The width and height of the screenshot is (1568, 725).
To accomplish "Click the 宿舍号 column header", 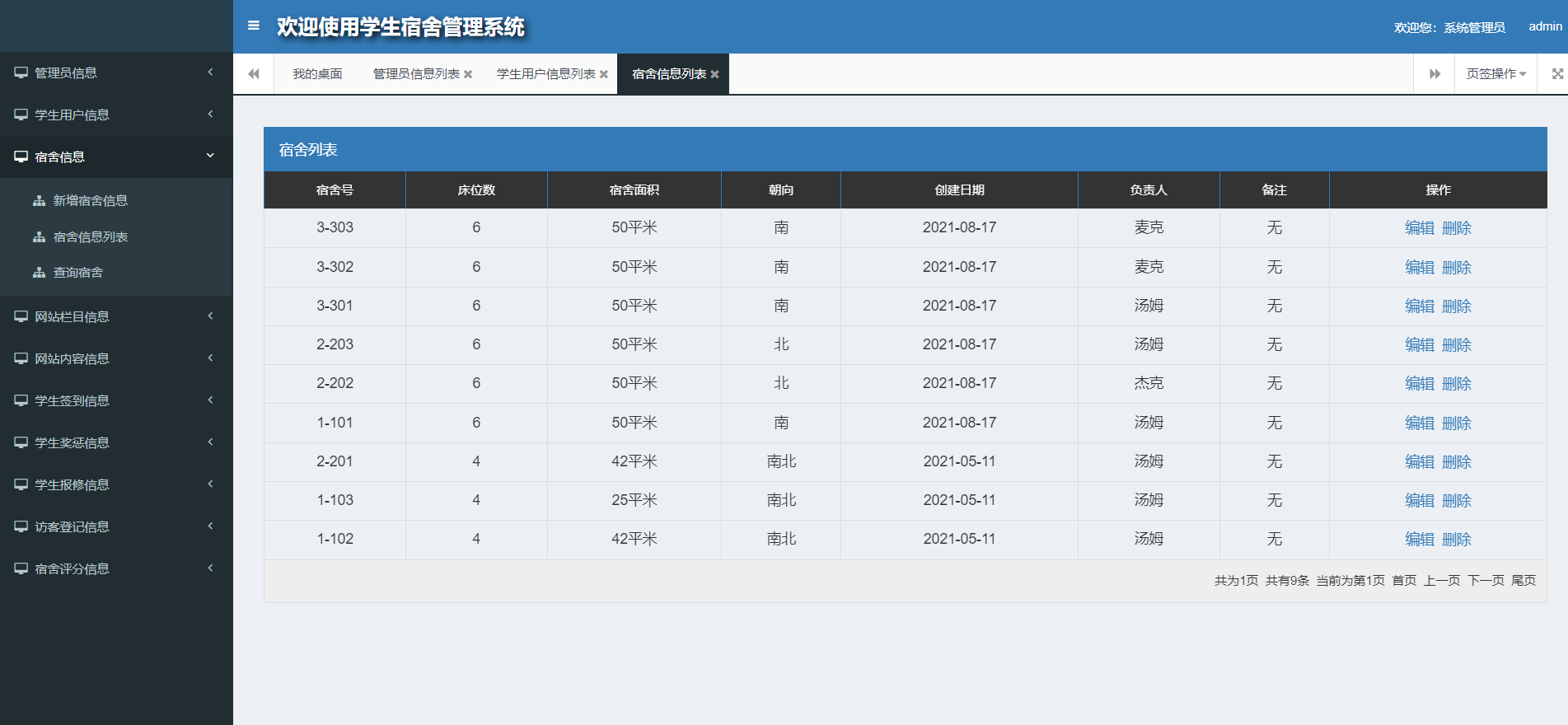I will [335, 189].
